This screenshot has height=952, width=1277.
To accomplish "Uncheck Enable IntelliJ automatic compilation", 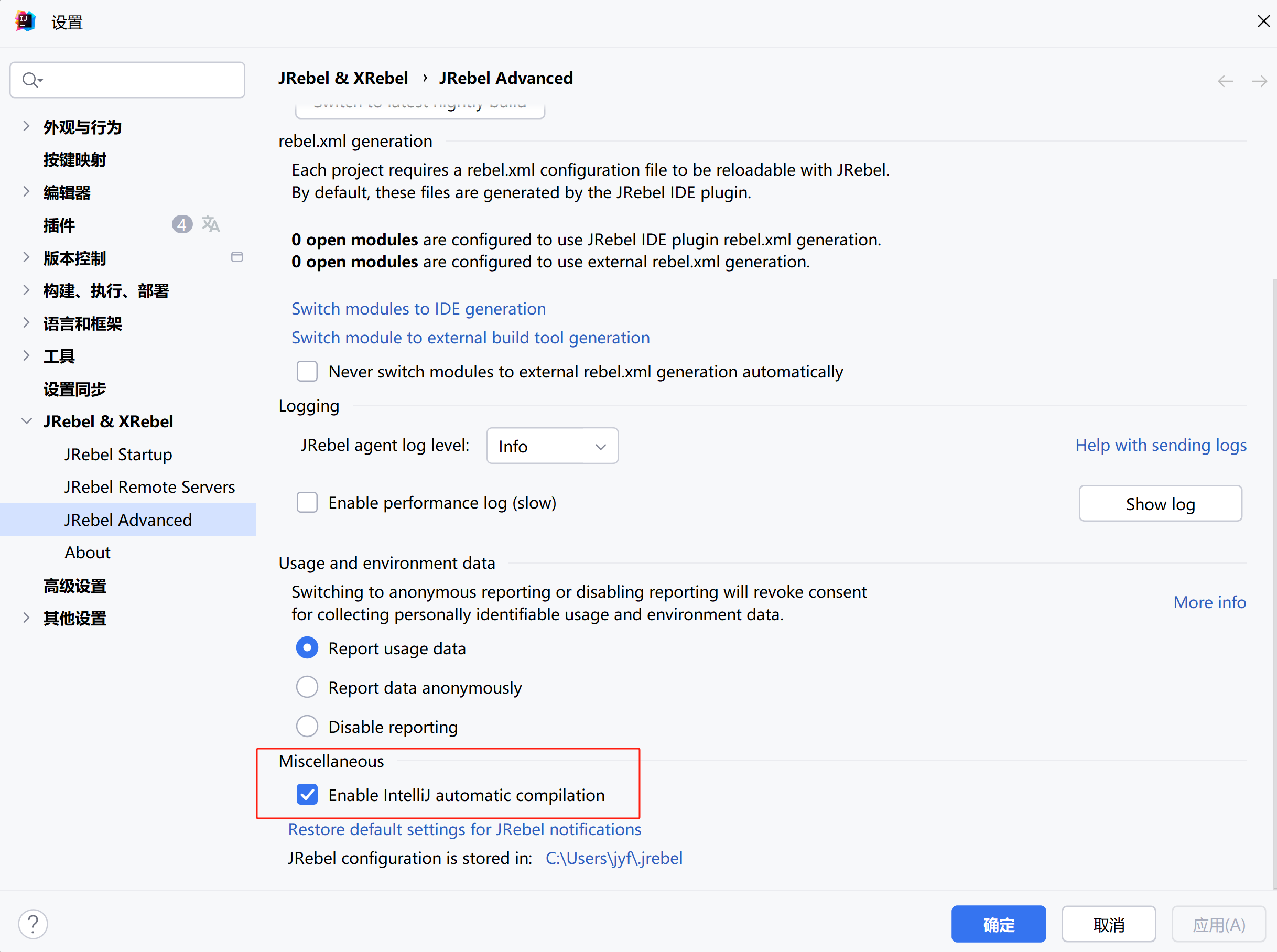I will [x=307, y=795].
